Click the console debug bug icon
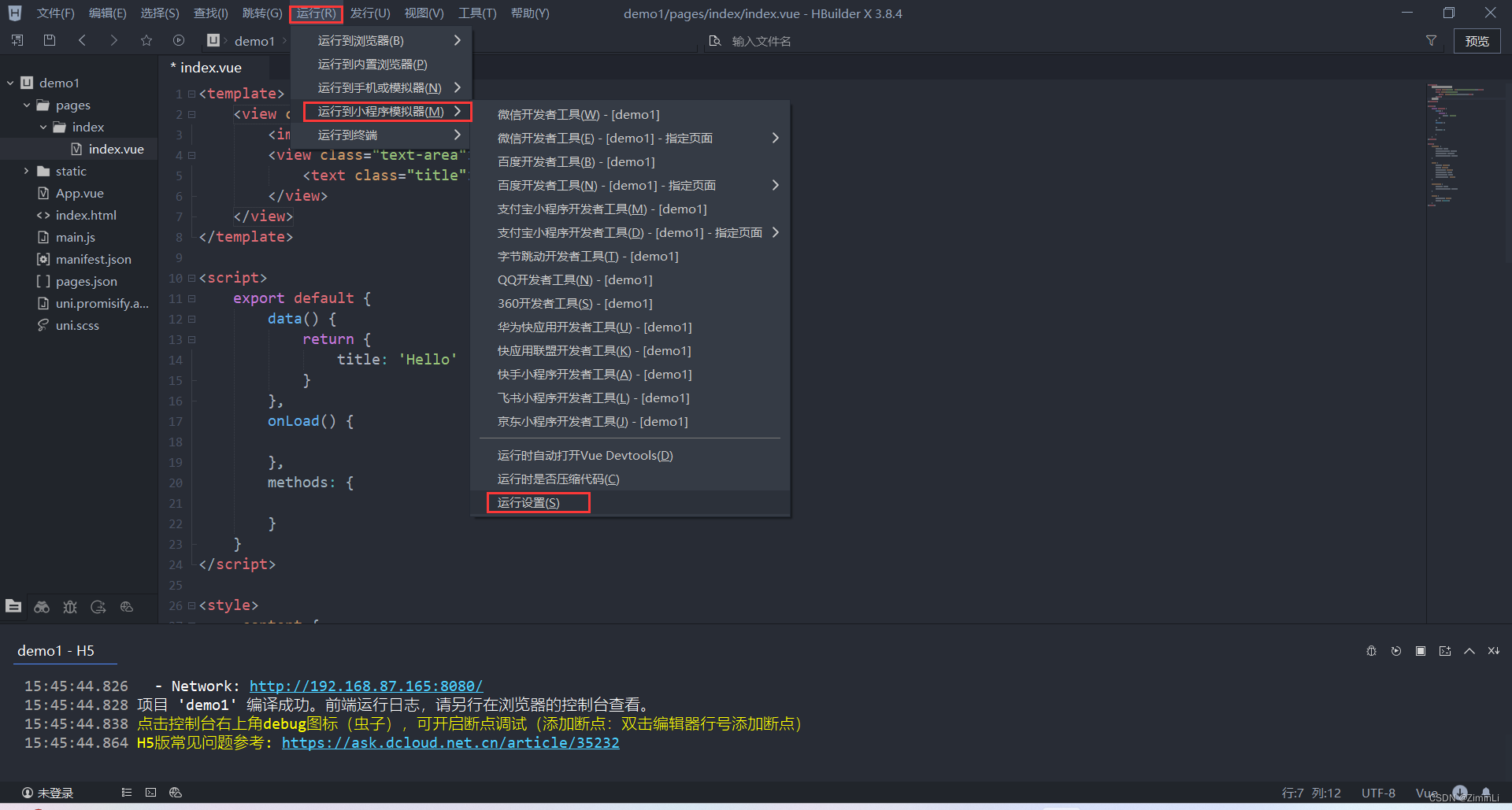This screenshot has width=1512, height=810. [x=1371, y=651]
